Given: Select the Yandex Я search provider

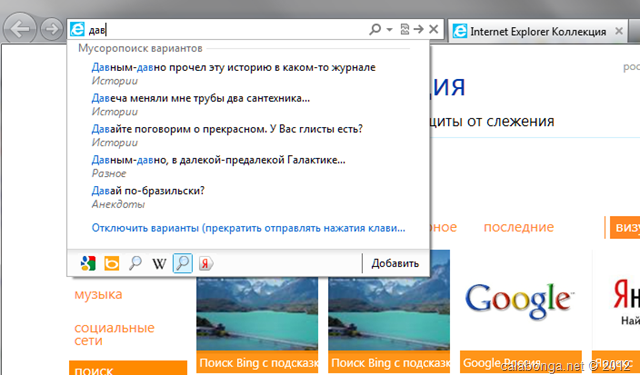Looking at the screenshot, I should pos(206,264).
